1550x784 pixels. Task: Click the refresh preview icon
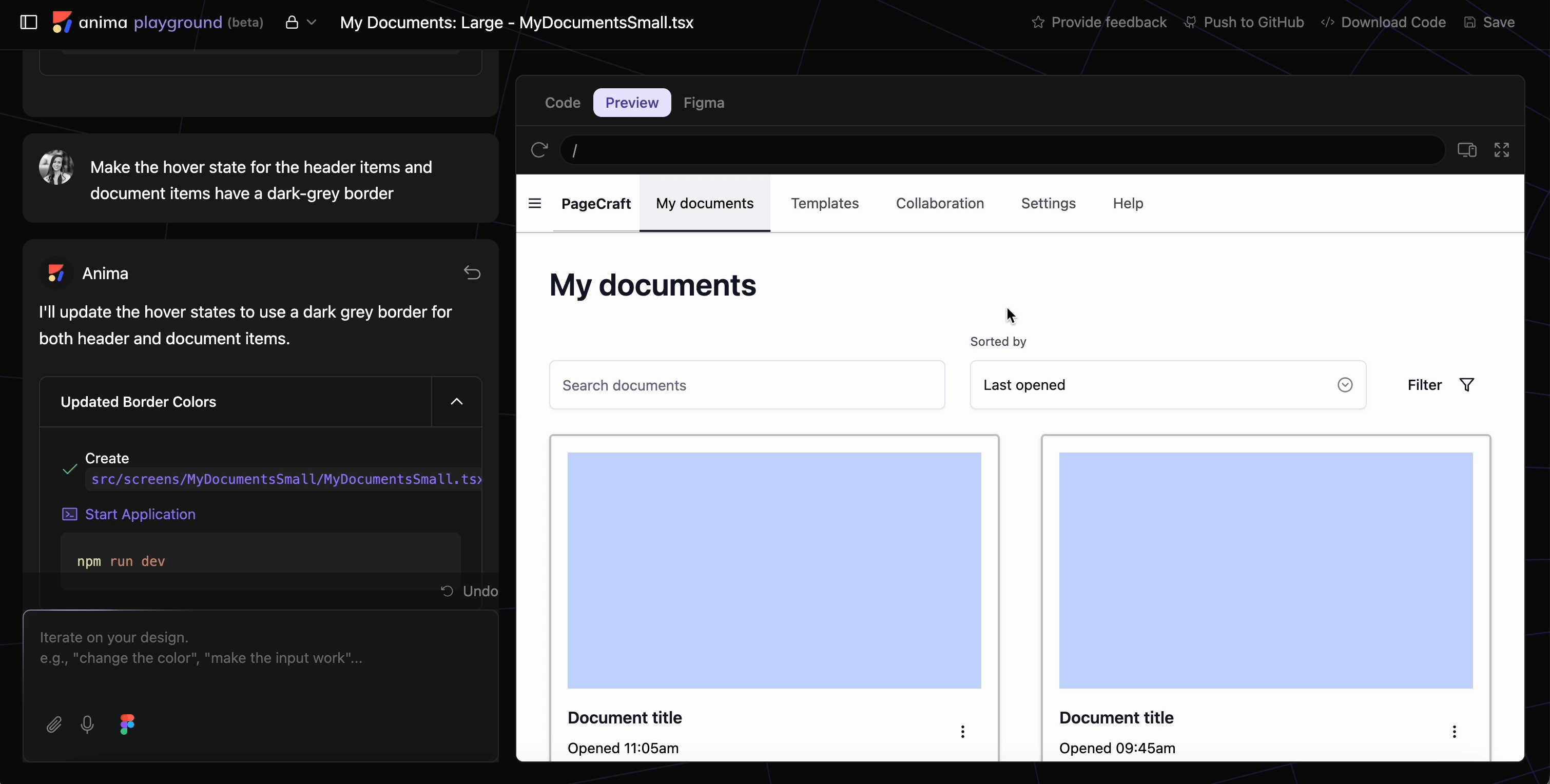[x=539, y=149]
